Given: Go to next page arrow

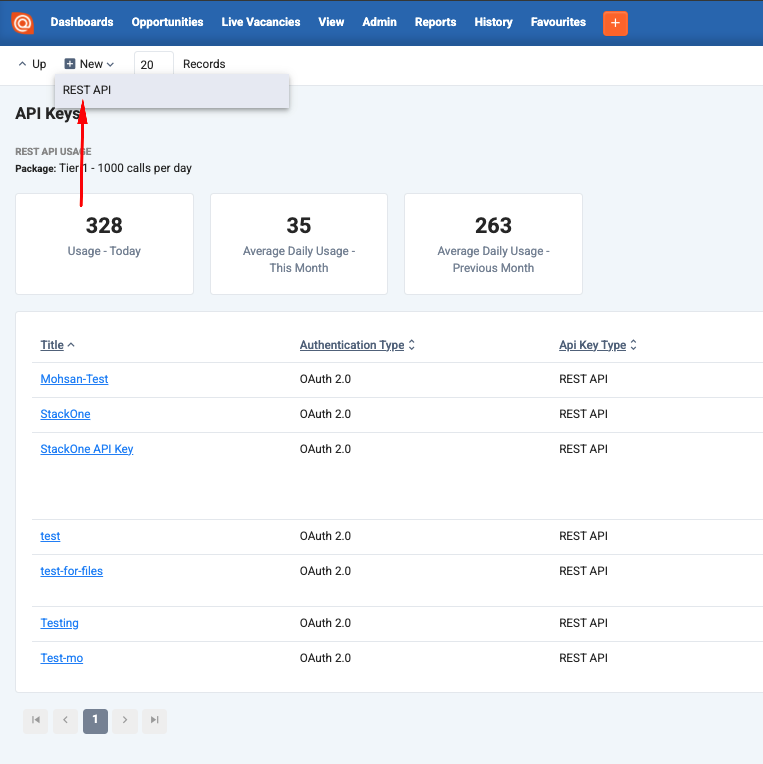Looking at the screenshot, I should (125, 720).
